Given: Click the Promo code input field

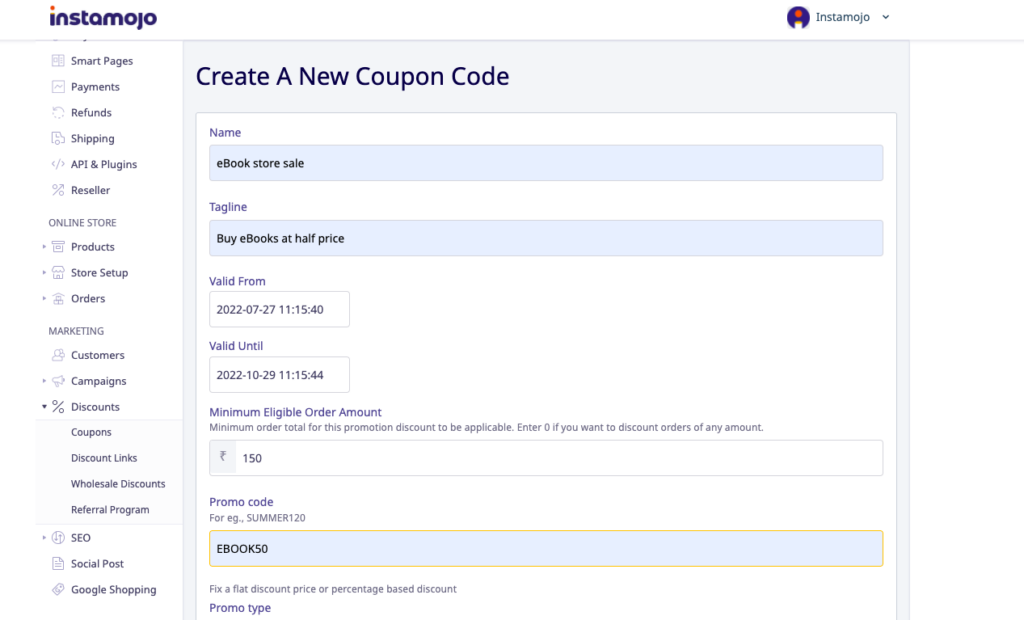Looking at the screenshot, I should (545, 549).
